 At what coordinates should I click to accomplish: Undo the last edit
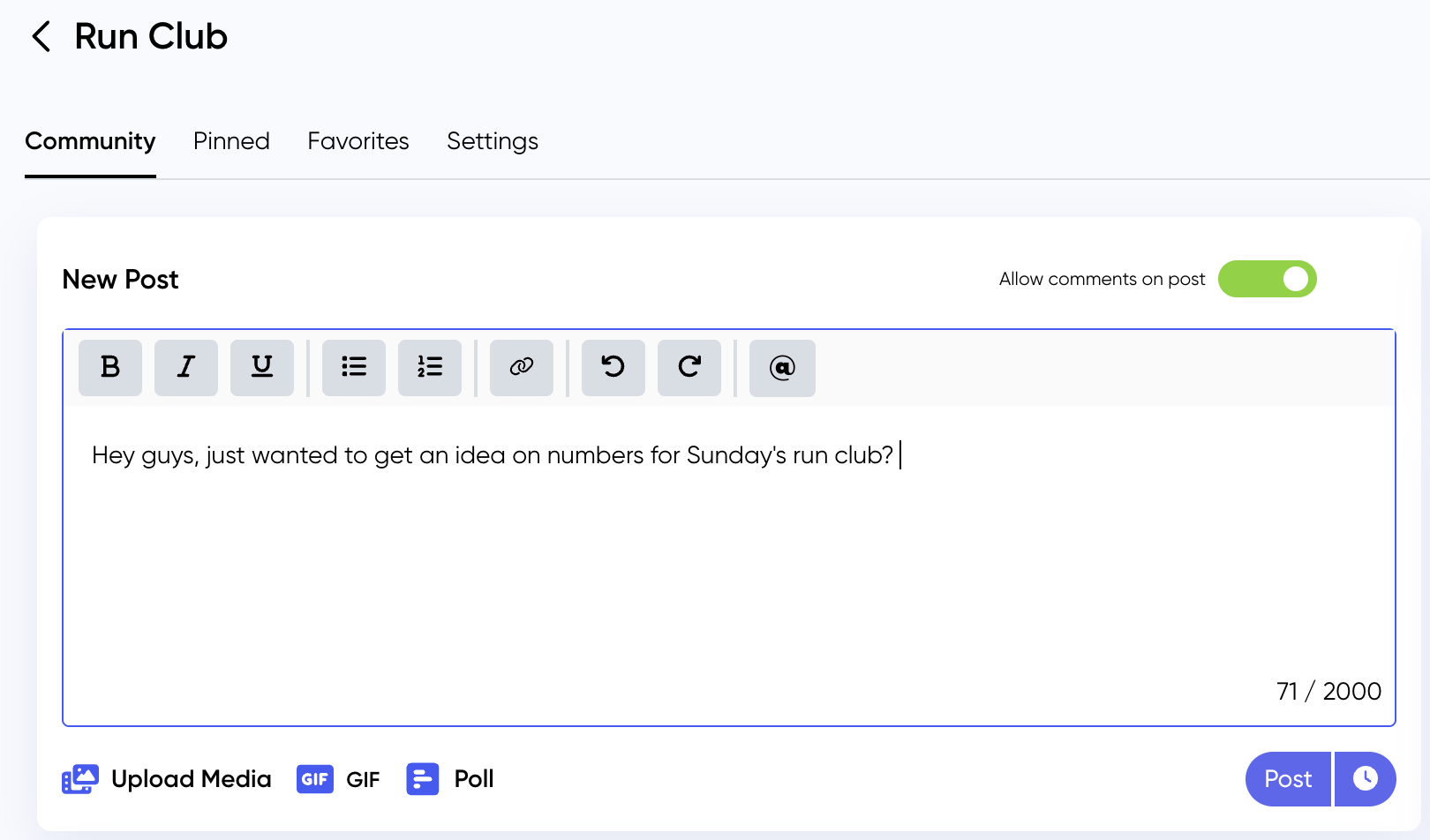click(613, 367)
